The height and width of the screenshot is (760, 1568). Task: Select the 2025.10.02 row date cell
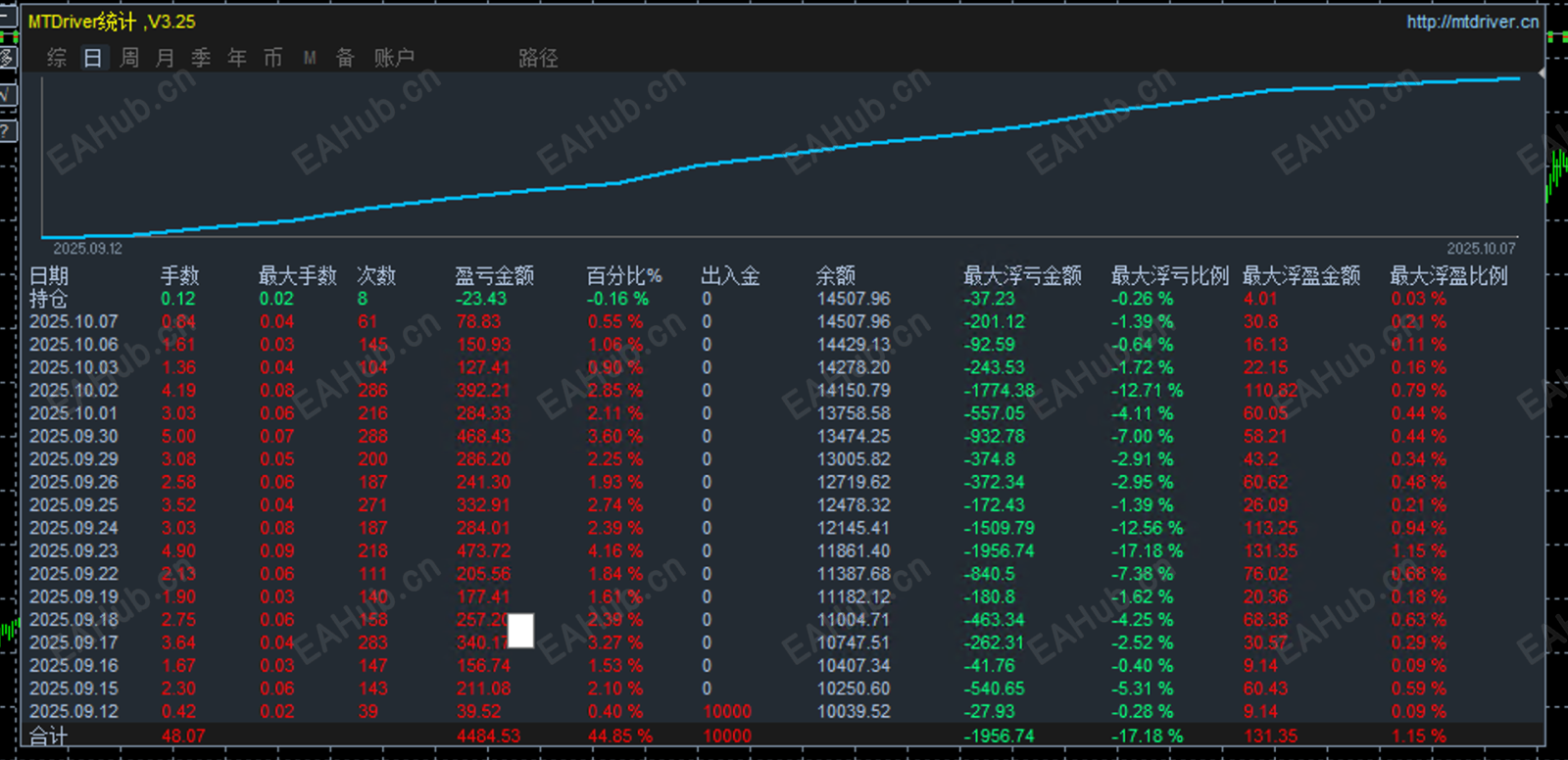click(73, 391)
